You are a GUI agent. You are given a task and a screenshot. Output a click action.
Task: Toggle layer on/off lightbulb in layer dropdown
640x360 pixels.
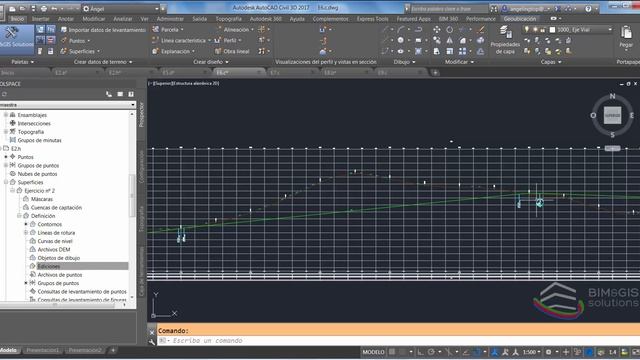527,29
